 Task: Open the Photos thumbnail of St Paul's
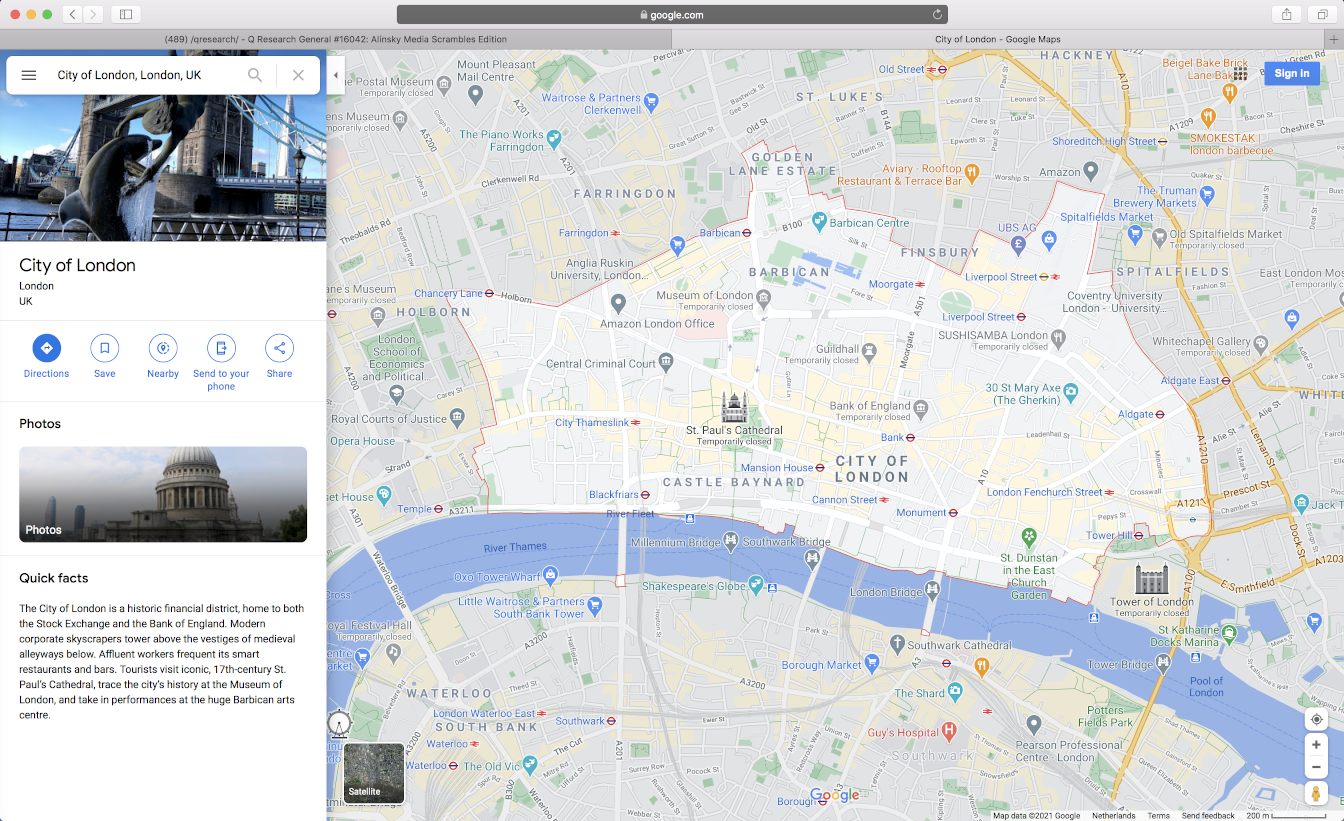(163, 494)
